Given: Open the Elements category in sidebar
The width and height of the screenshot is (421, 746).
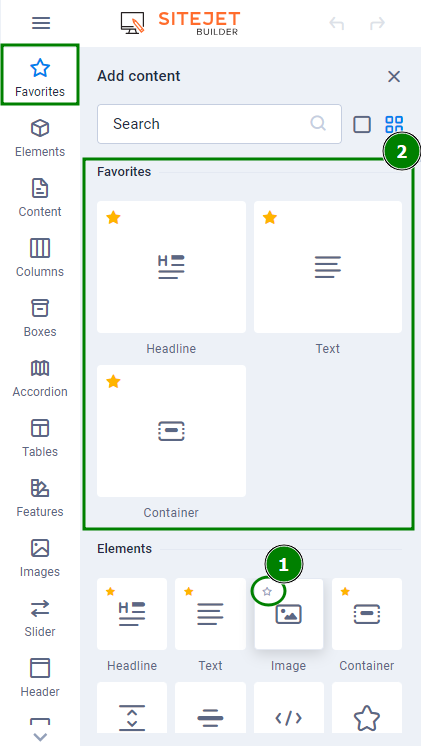Looking at the screenshot, I should [40, 138].
